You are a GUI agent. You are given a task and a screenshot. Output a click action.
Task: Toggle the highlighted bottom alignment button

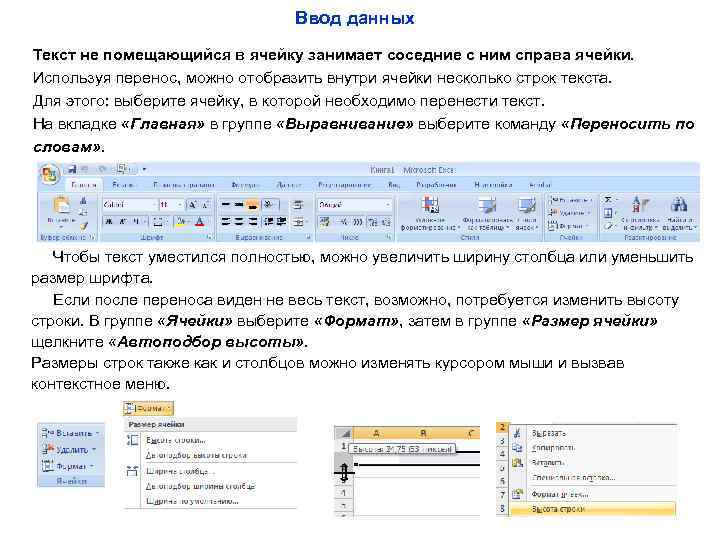(x=252, y=204)
